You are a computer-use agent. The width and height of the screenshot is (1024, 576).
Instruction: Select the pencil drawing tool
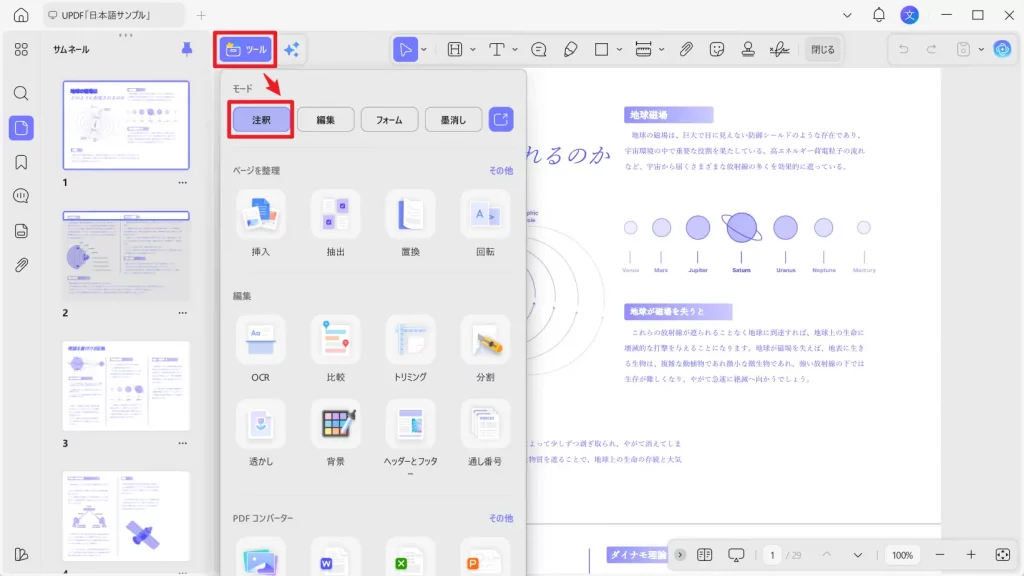point(570,50)
